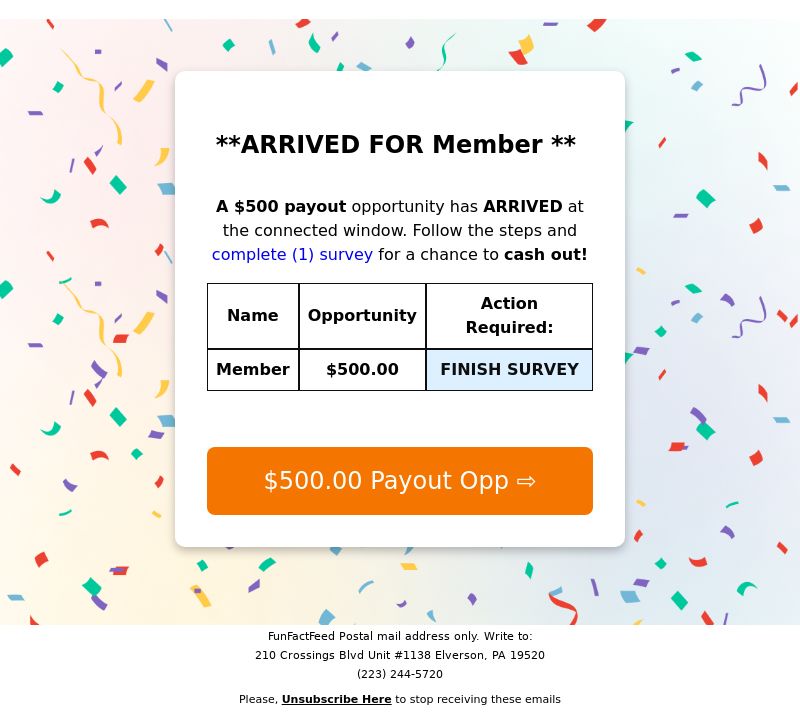Viewport: 800px width, 717px height.
Task: Click the yellow streamer confetti at top left
Action: coord(97,92)
